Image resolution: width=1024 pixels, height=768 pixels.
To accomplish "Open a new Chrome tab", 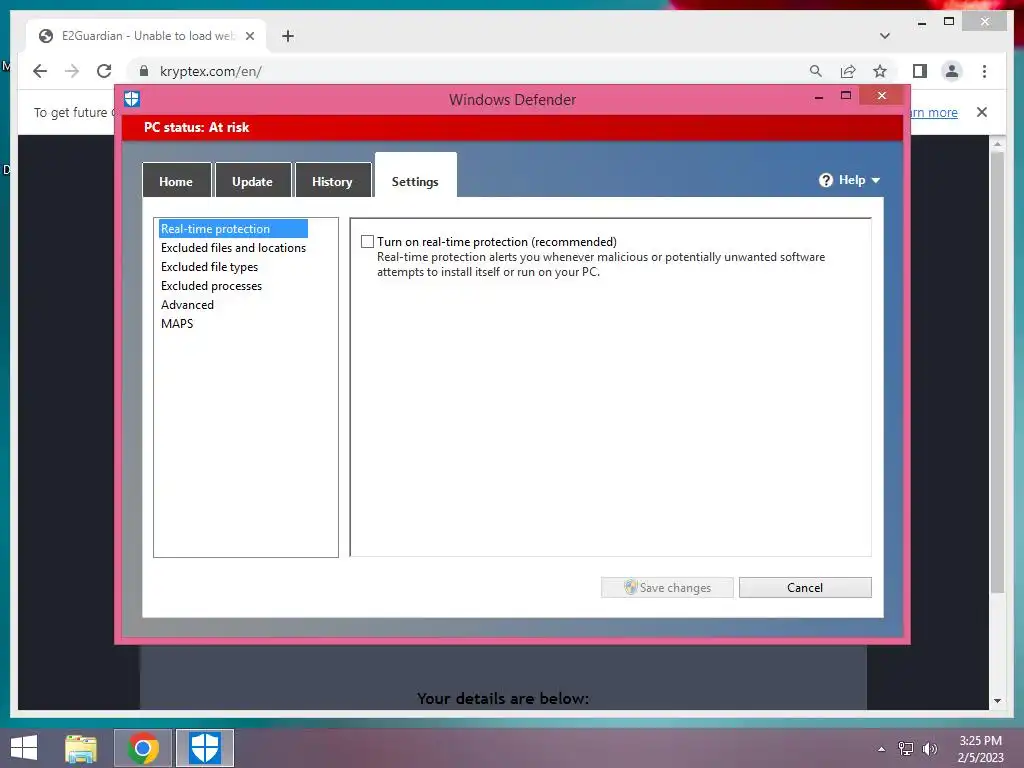I will tap(288, 36).
